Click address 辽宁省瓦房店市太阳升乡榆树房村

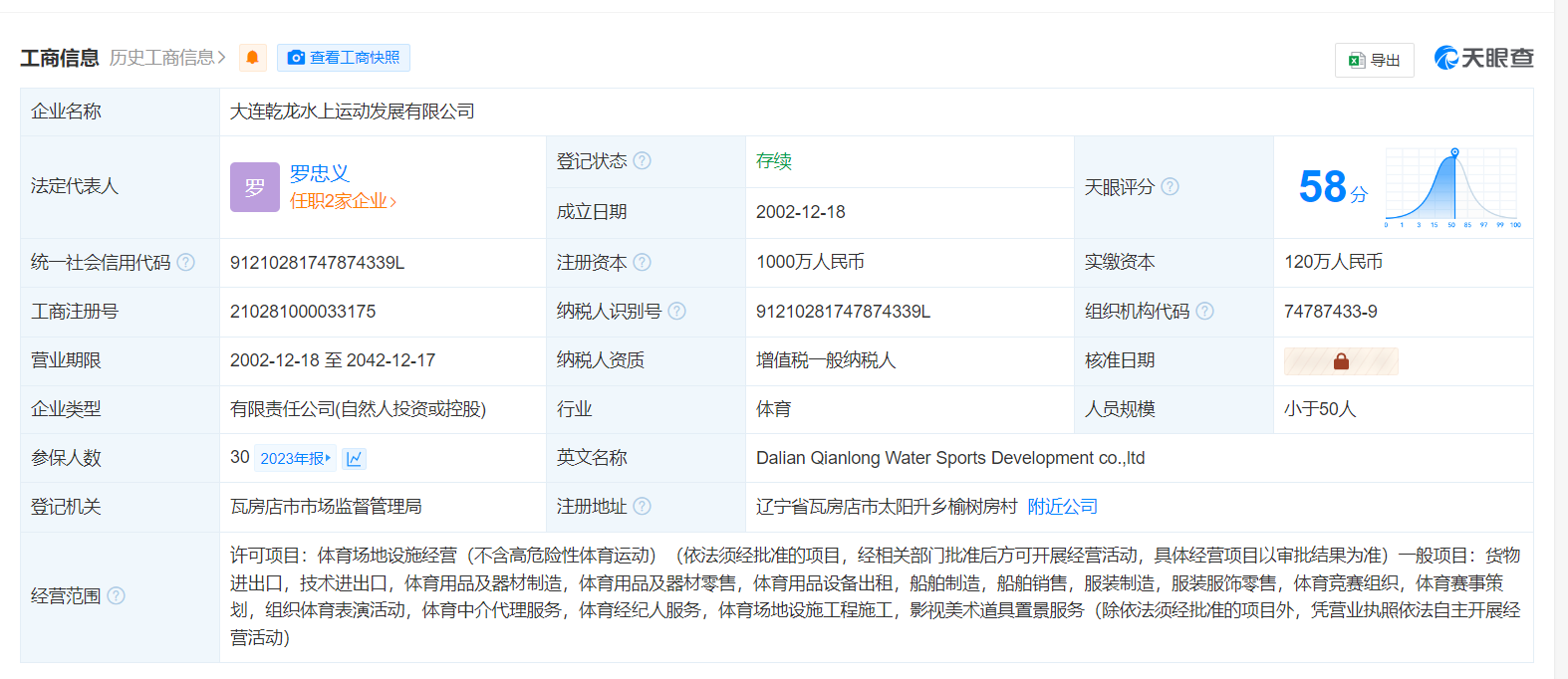pos(887,507)
